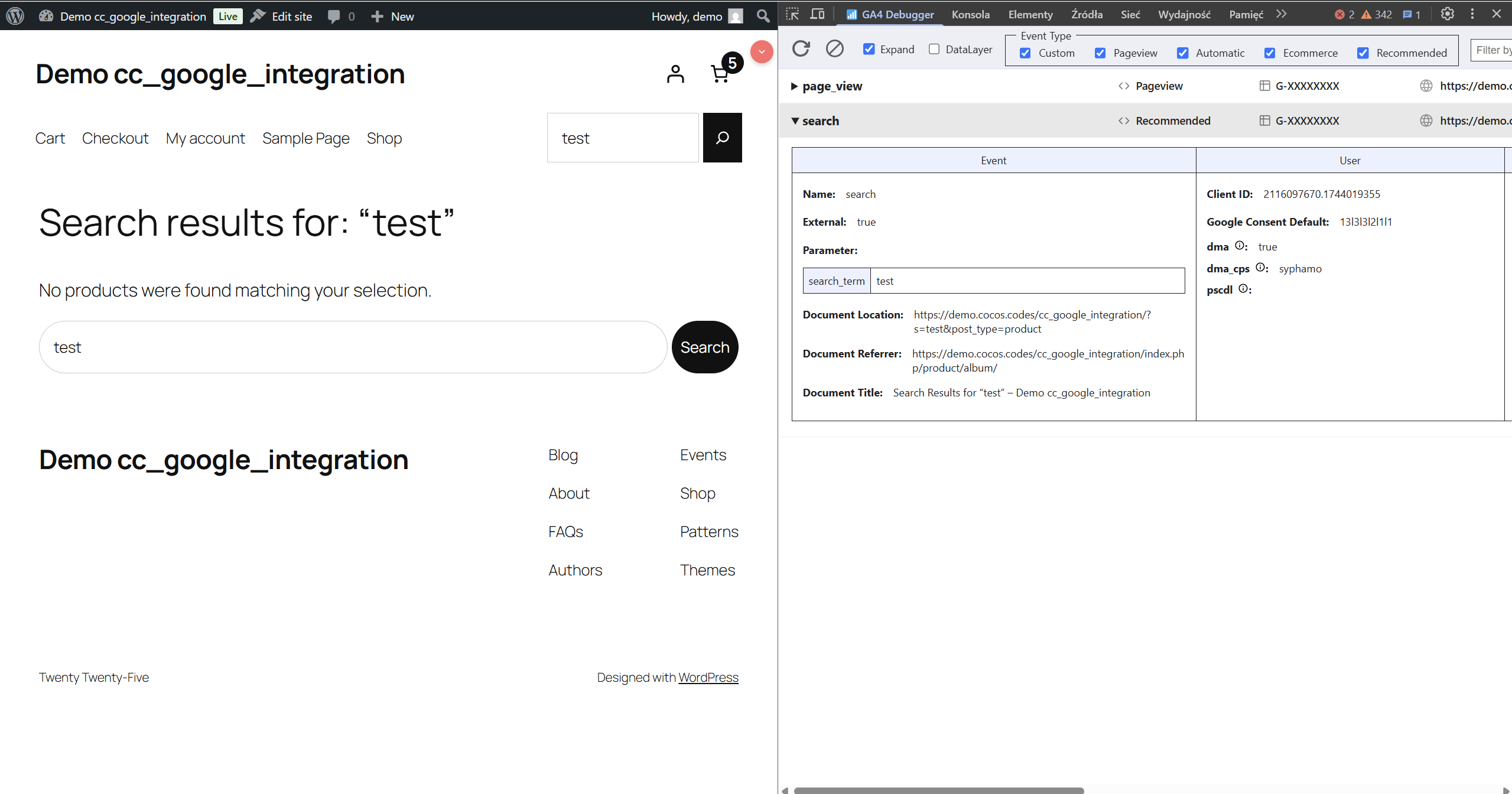Show more DevTools tabs with double chevron

pos(1281,14)
